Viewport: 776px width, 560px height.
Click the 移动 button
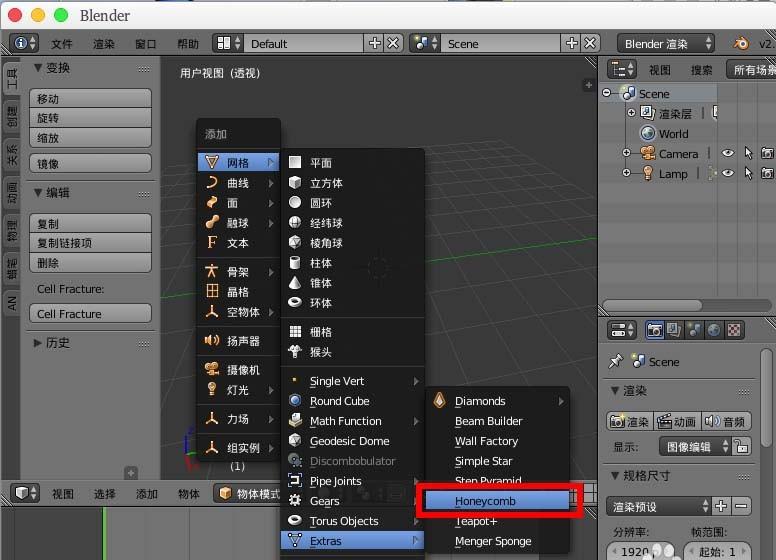[x=91, y=98]
